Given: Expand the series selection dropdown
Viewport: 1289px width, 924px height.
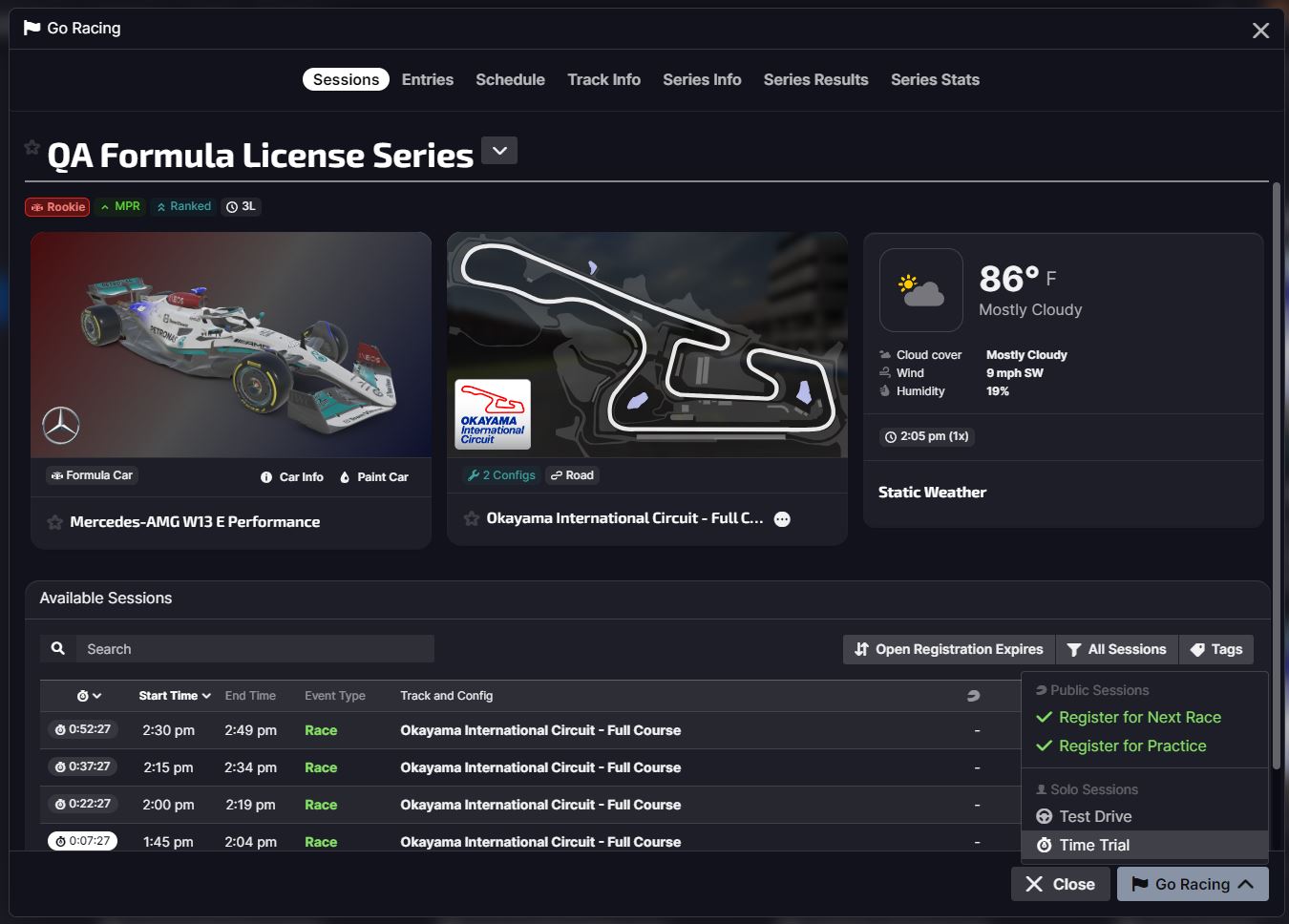Looking at the screenshot, I should 497,150.
